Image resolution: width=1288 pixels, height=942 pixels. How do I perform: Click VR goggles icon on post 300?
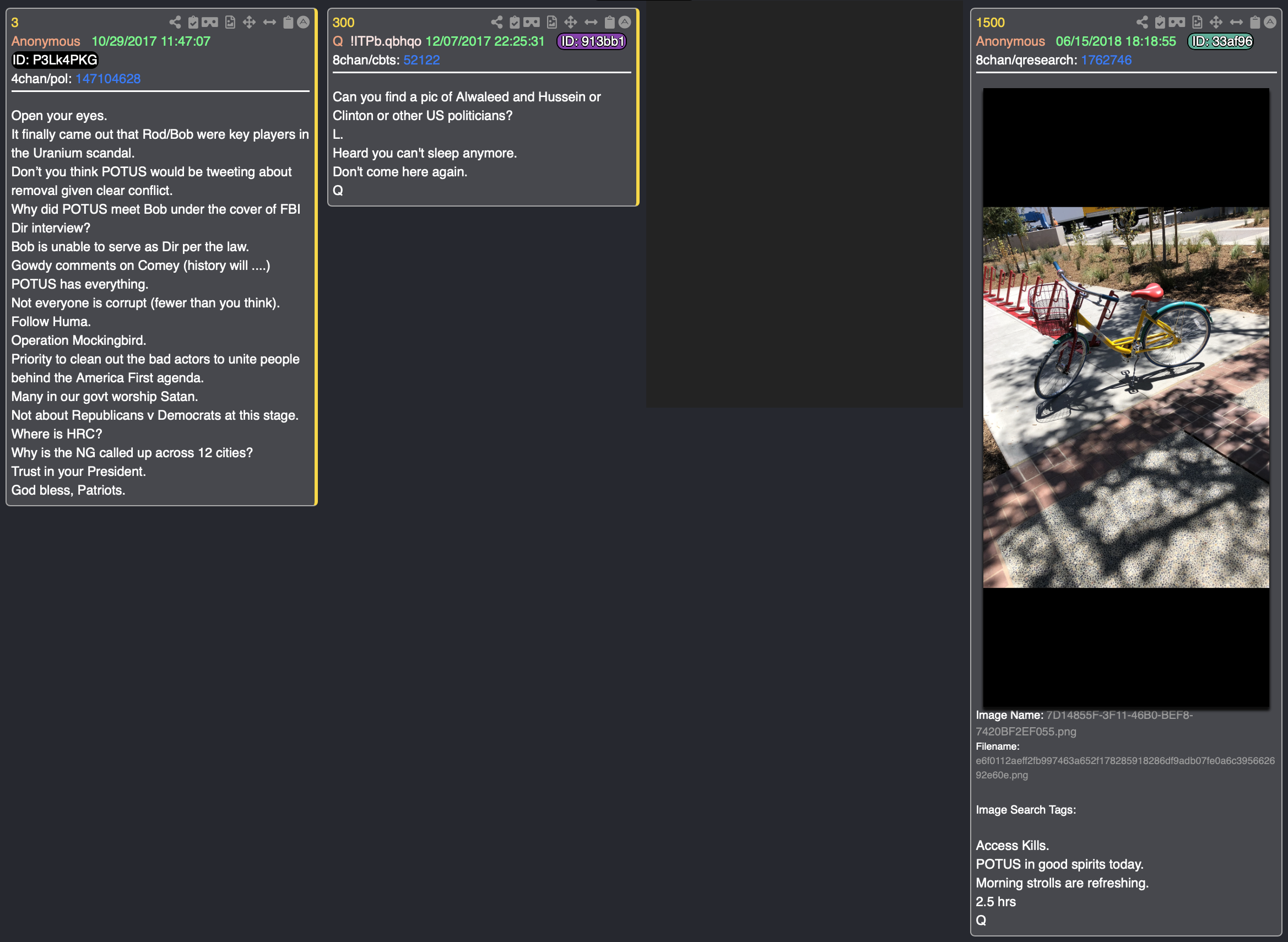[x=532, y=22]
